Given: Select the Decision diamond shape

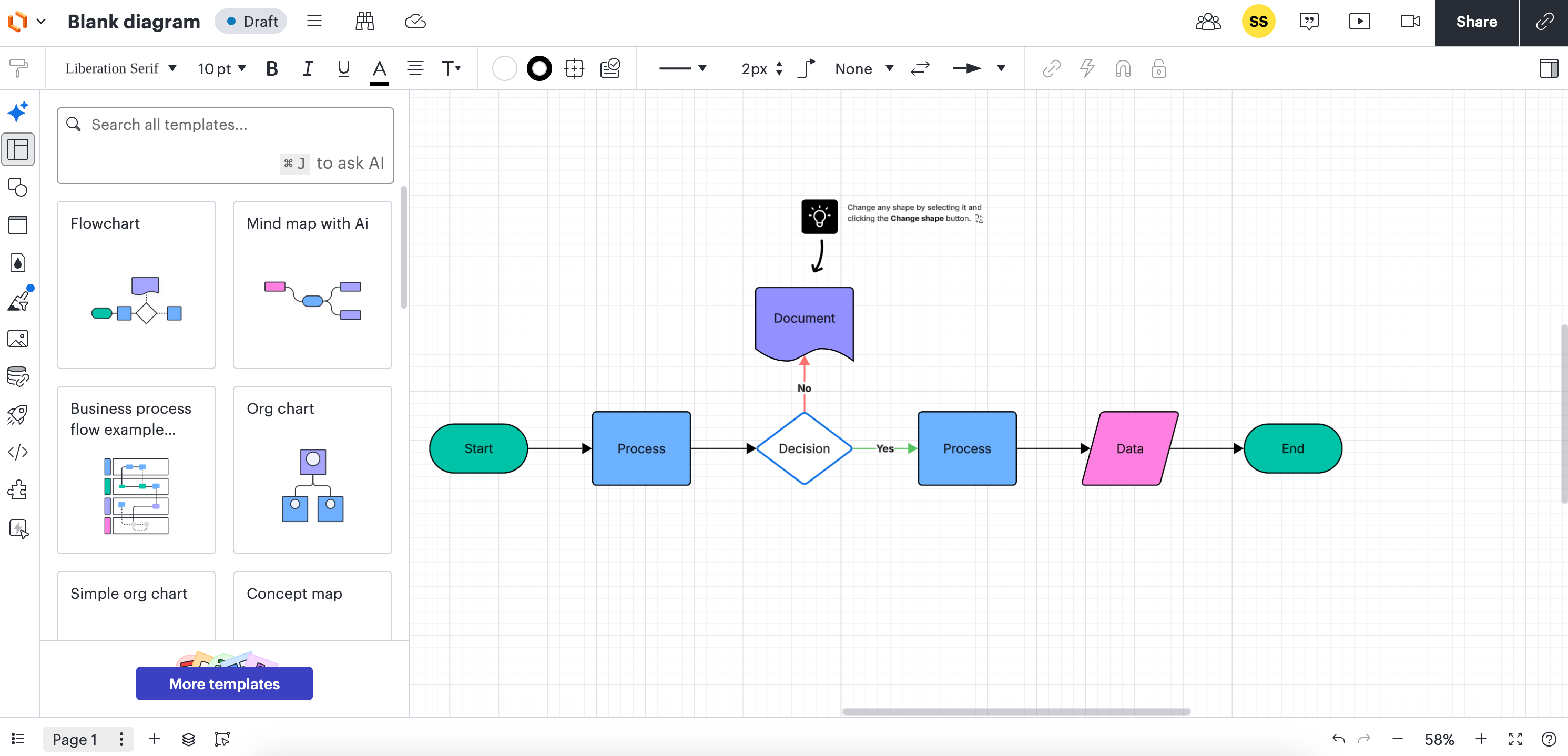Looking at the screenshot, I should tap(804, 448).
